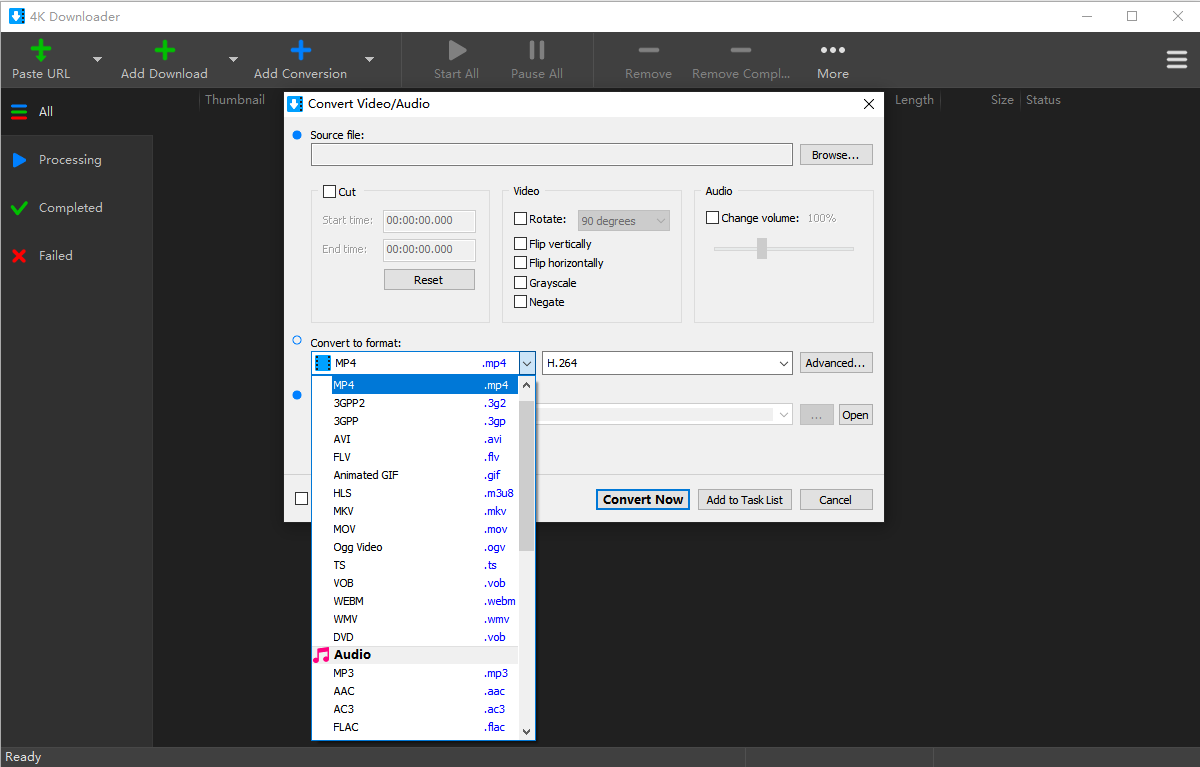
Task: Open Advanced settings
Action: pos(836,363)
